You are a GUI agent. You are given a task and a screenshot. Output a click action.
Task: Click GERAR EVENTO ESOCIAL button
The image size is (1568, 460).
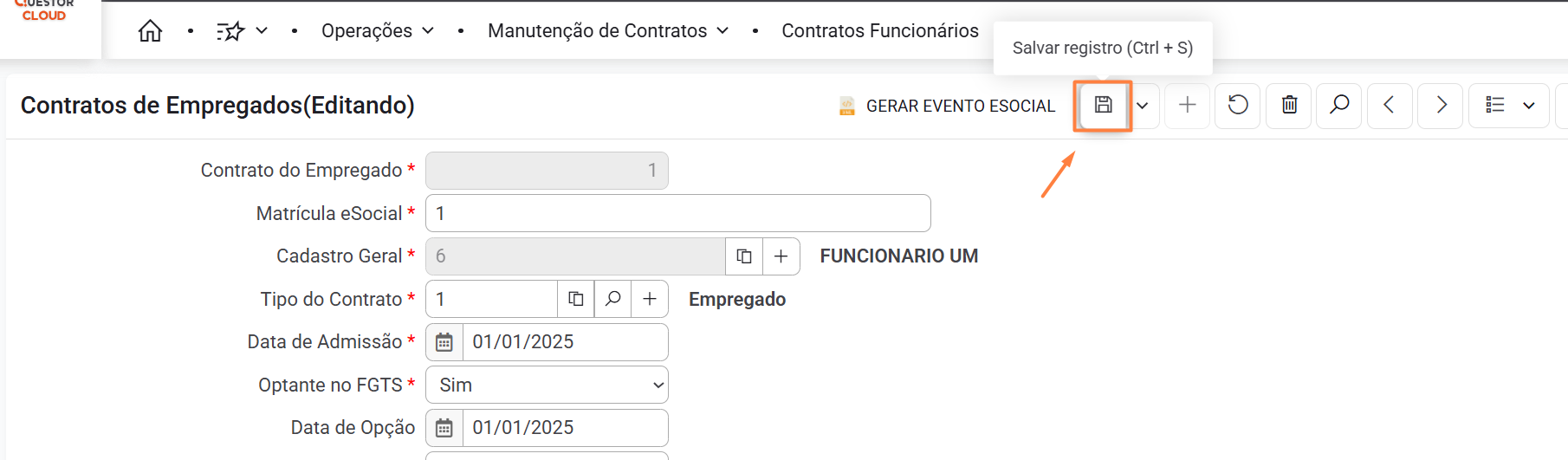point(948,106)
